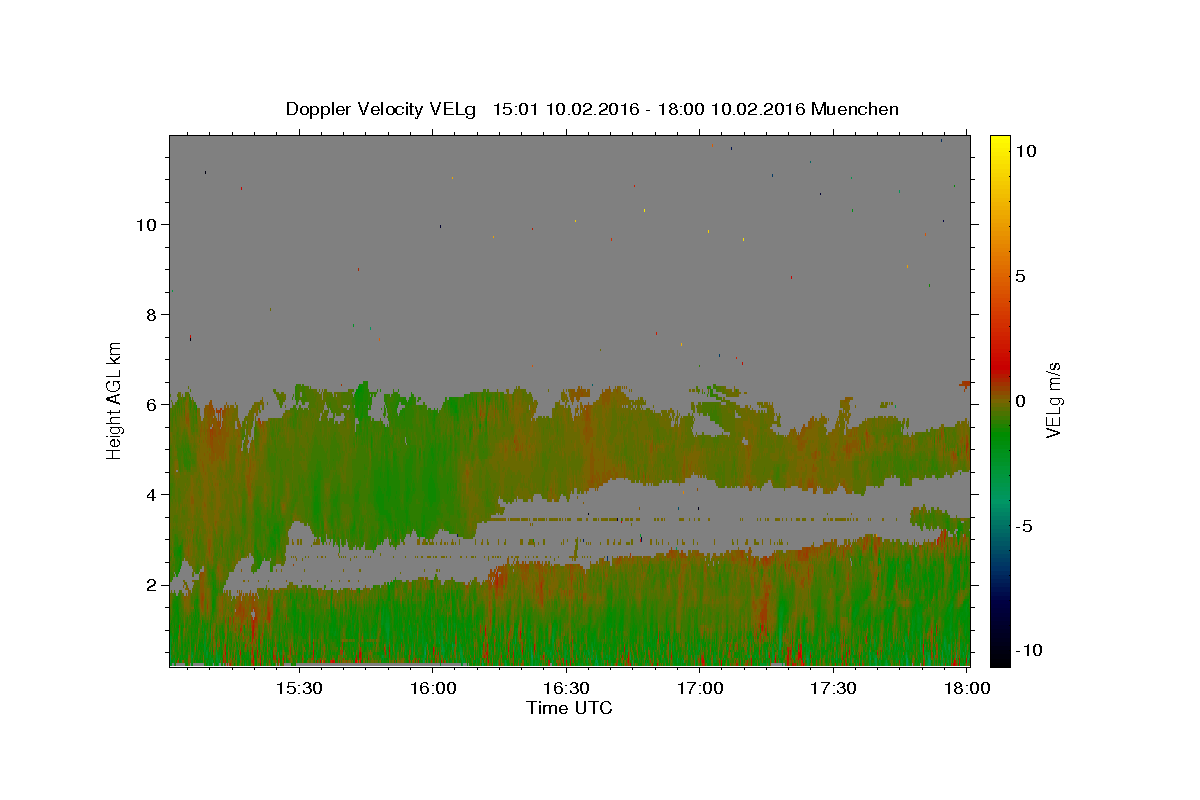Click the yellow top of the color bar
The image size is (1200, 800).
pos(1000,141)
